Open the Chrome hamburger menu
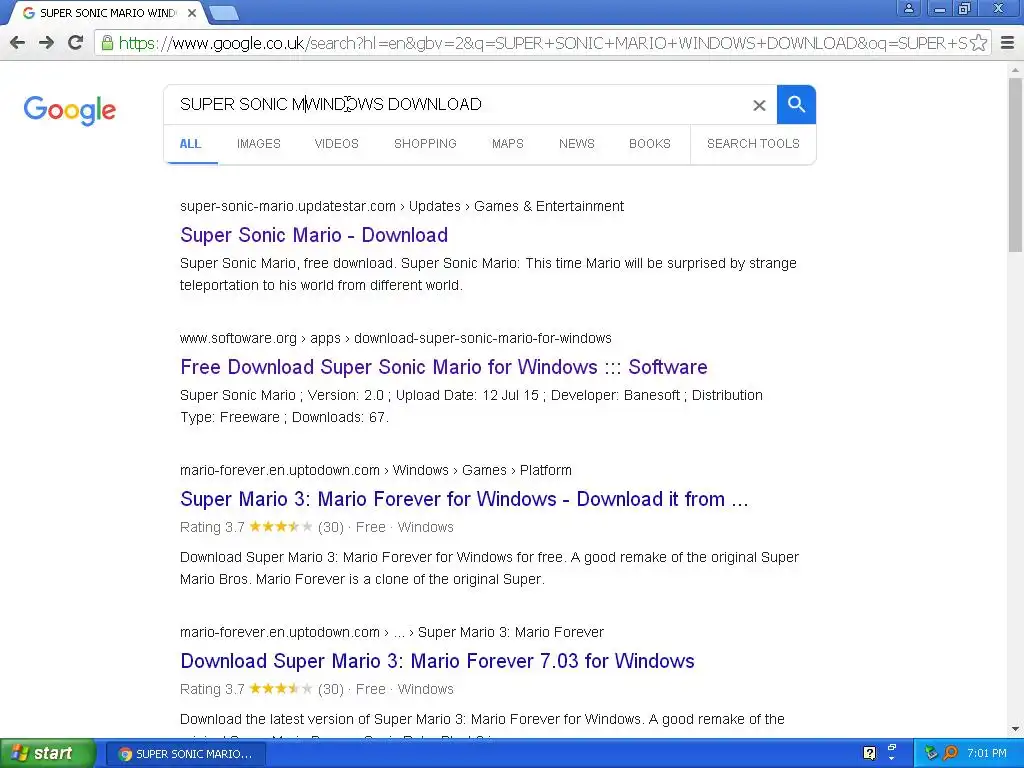 coord(1008,43)
